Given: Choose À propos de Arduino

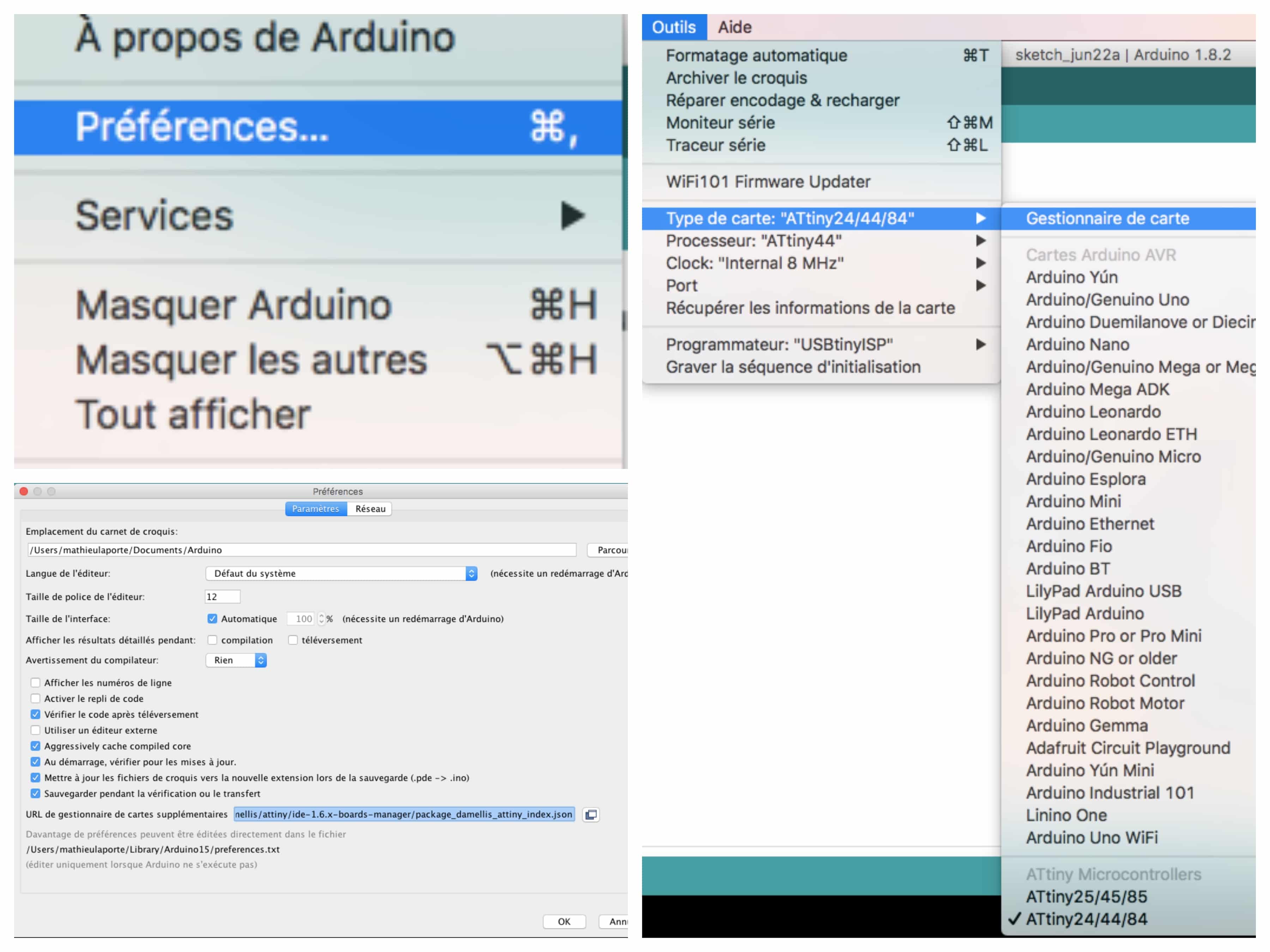Looking at the screenshot, I should 265,37.
